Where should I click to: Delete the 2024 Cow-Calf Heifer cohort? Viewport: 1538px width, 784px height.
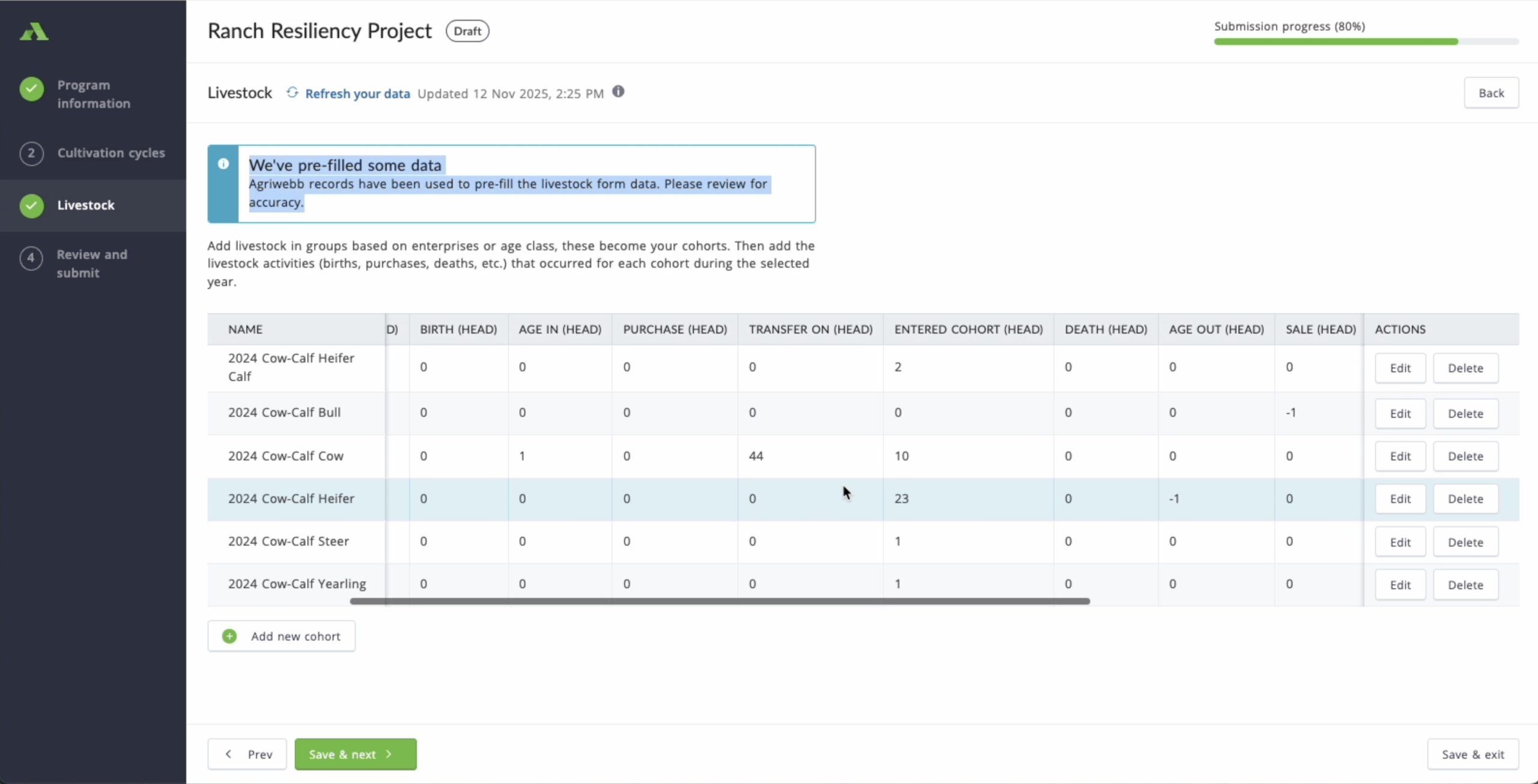click(1465, 499)
